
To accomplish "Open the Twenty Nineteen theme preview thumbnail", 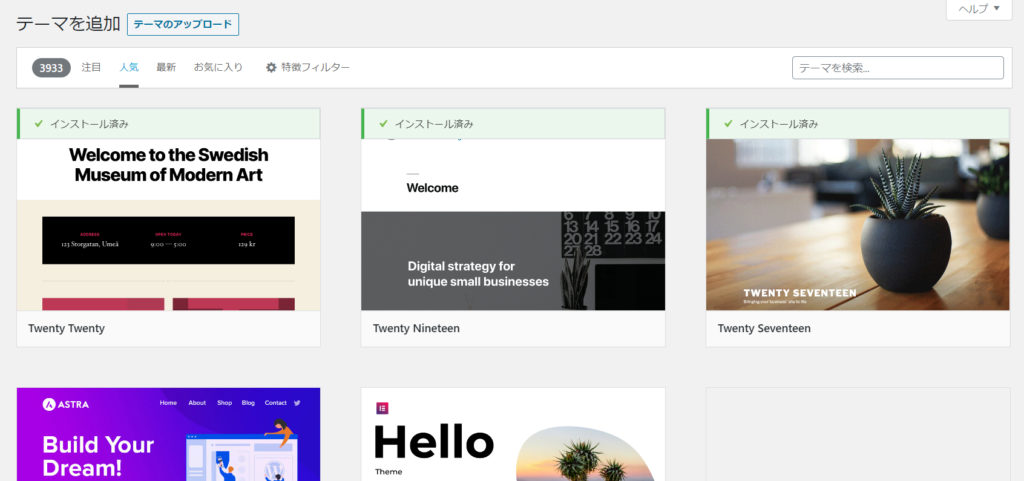I will pyautogui.click(x=513, y=225).
